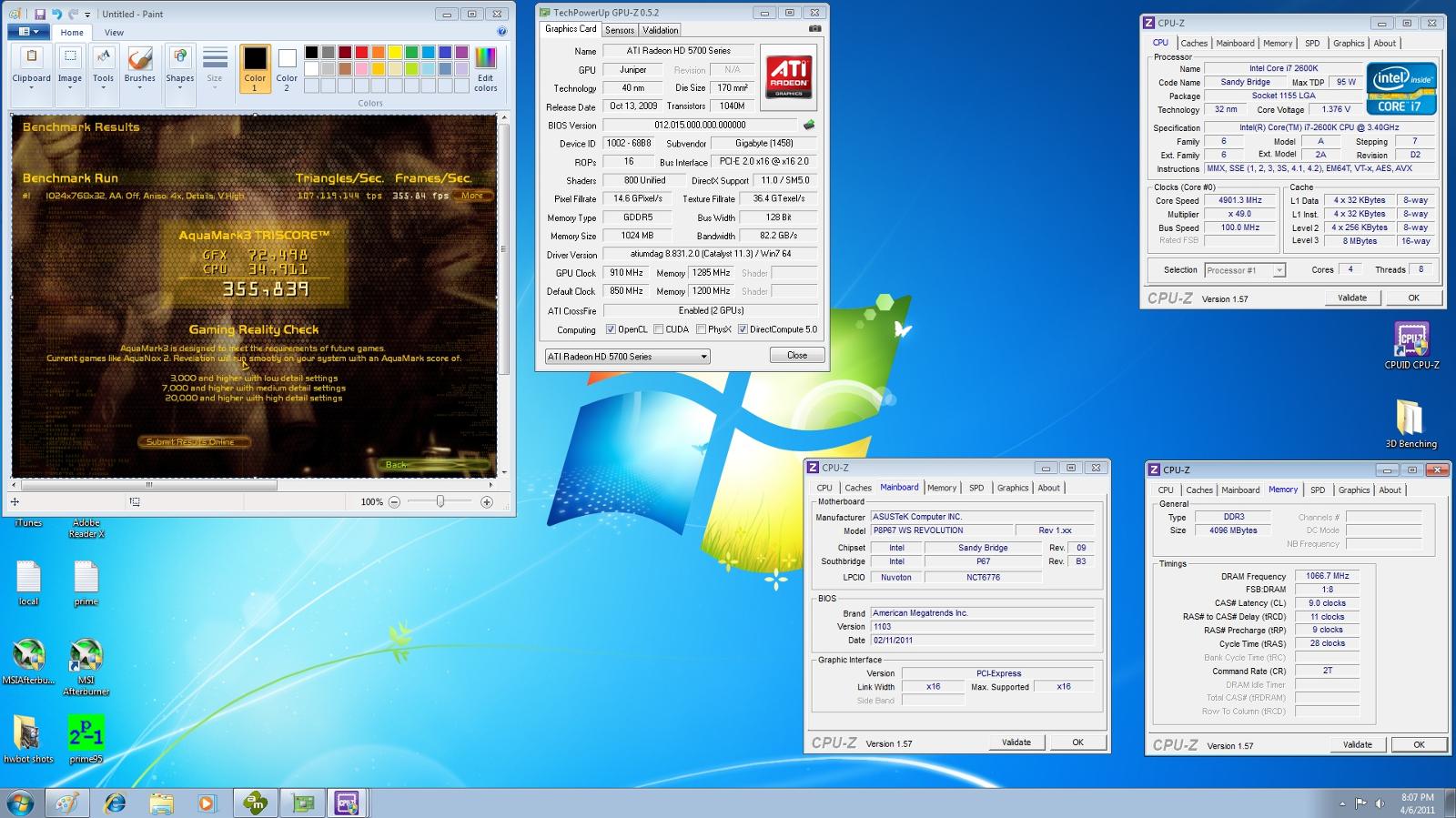Image resolution: width=1456 pixels, height=818 pixels.
Task: Undo the last action in Paint
Action: pyautogui.click(x=56, y=14)
